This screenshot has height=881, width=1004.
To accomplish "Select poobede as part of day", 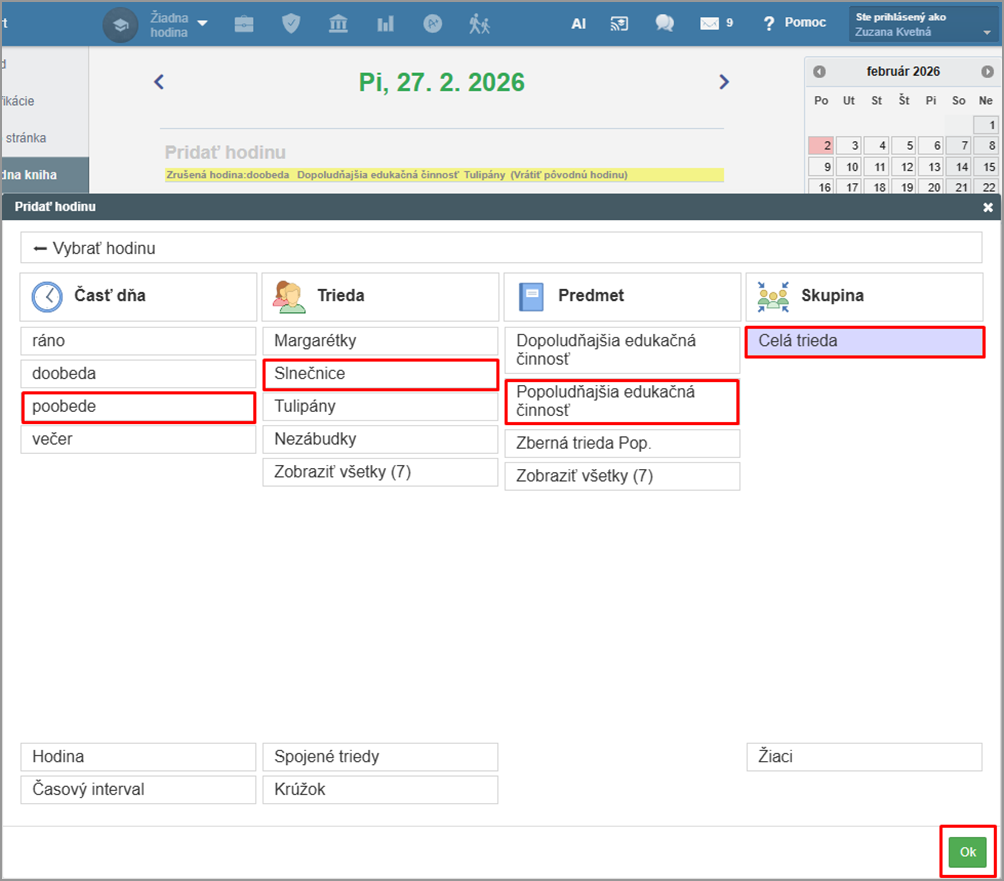I will click(x=138, y=407).
